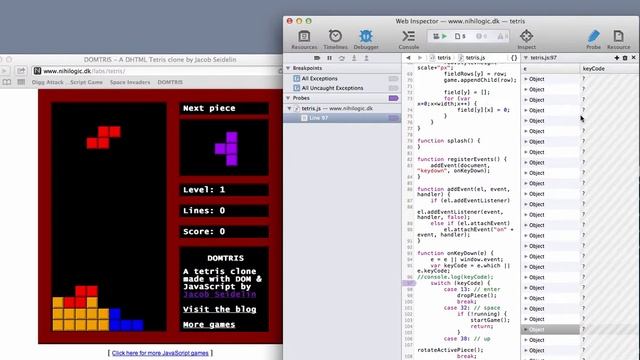Show the Console in Web Inspector
Screen dimensions: 640x360
[409, 40]
